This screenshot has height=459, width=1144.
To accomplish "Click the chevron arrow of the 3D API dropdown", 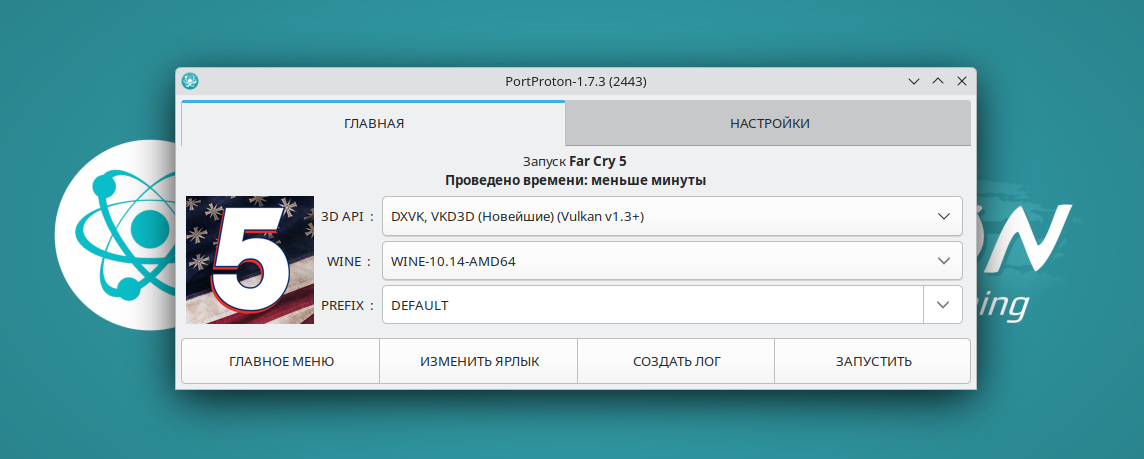I will point(943,216).
